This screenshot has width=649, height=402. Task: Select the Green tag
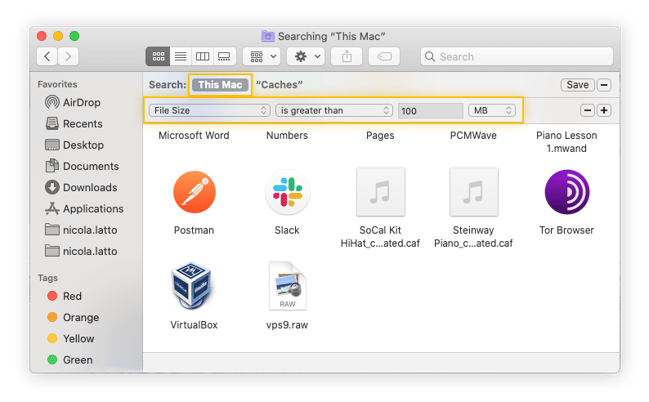coord(70,360)
